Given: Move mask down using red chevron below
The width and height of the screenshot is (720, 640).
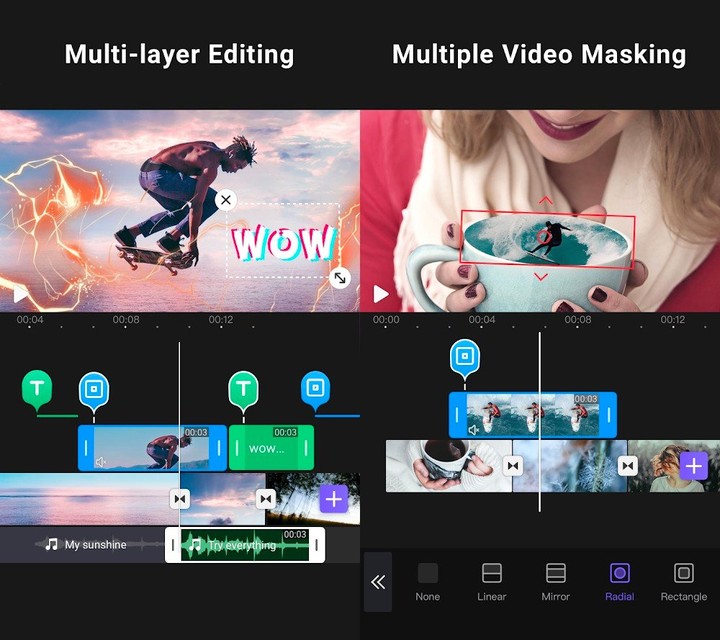Looking at the screenshot, I should (542, 277).
